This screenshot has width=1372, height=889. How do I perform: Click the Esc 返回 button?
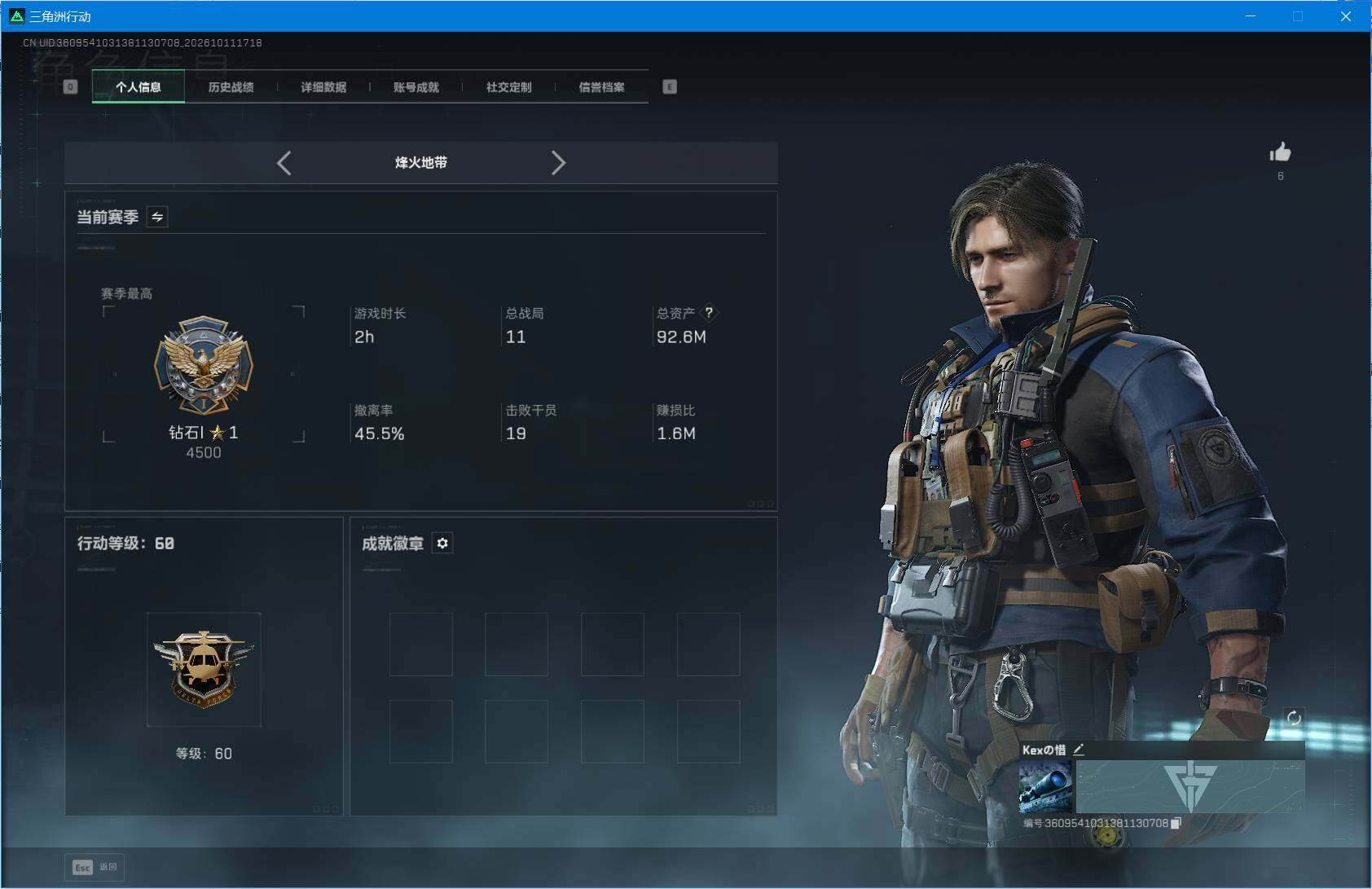tap(95, 867)
